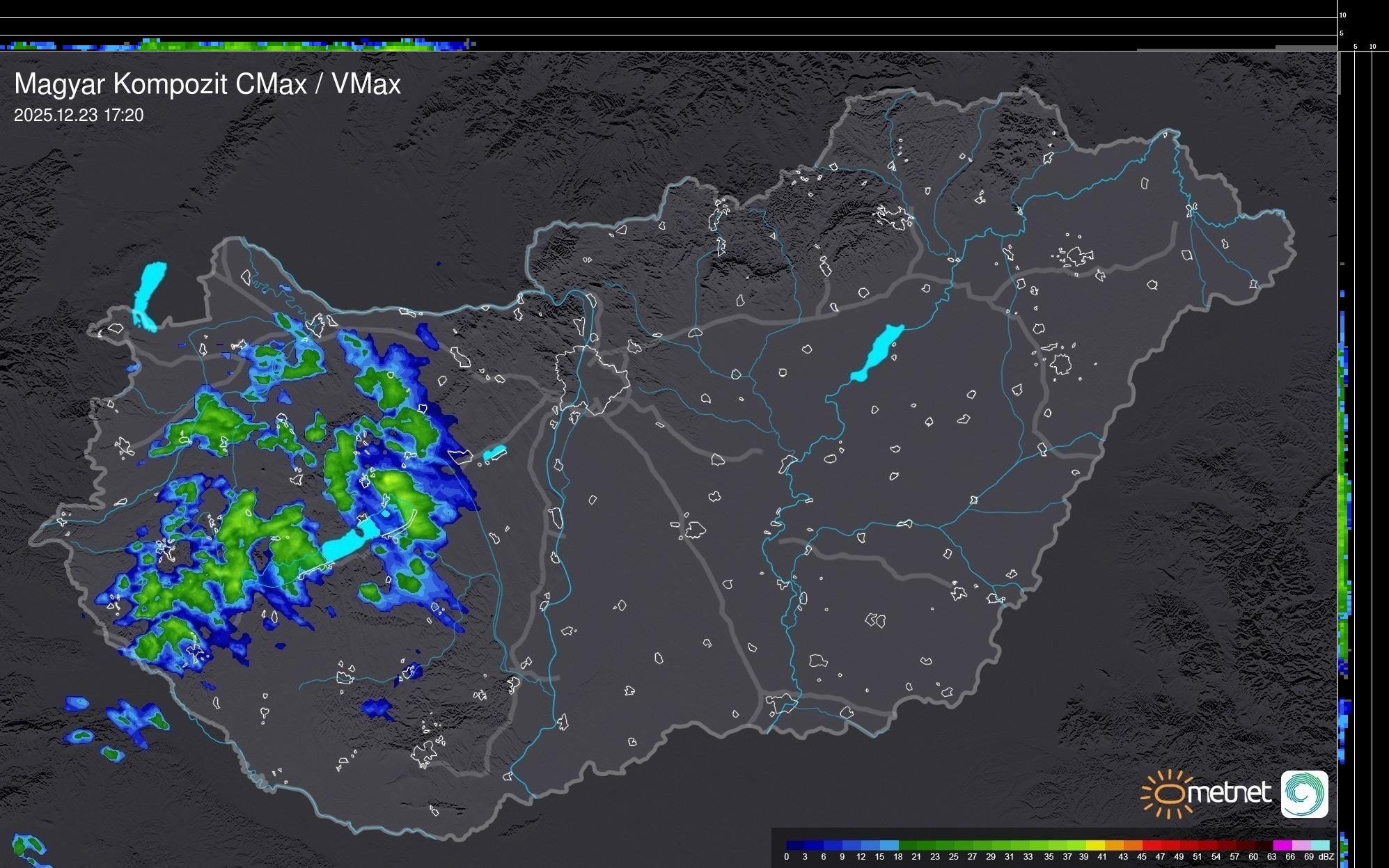The image size is (1389, 868).
Task: Click the brightest yellow-green echo north of Balaton
Action: (x=389, y=481)
